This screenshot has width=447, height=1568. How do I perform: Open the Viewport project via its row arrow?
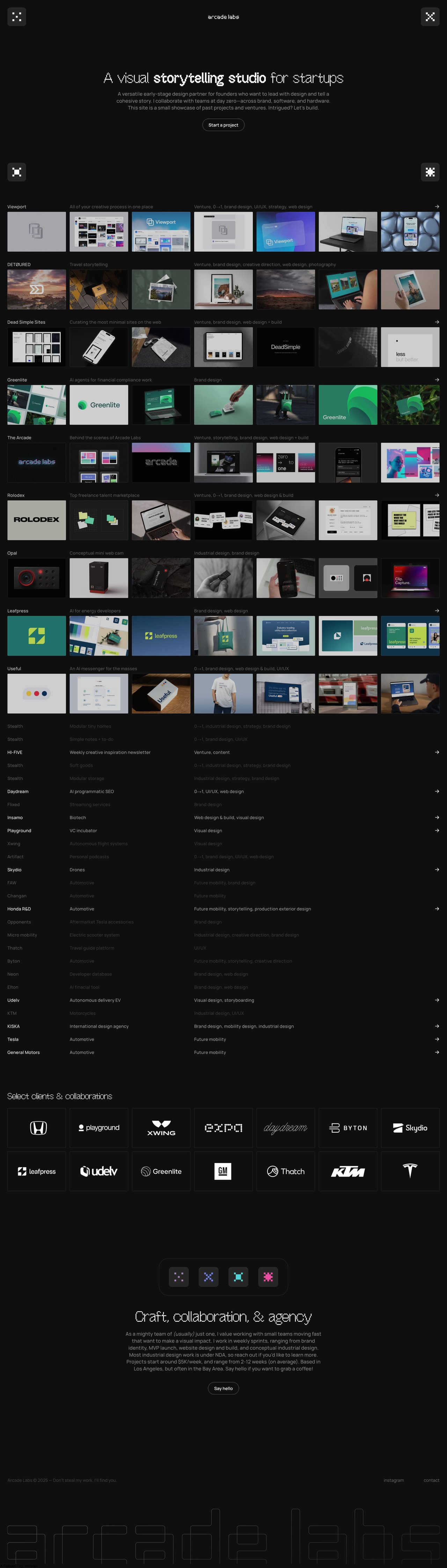437,207
